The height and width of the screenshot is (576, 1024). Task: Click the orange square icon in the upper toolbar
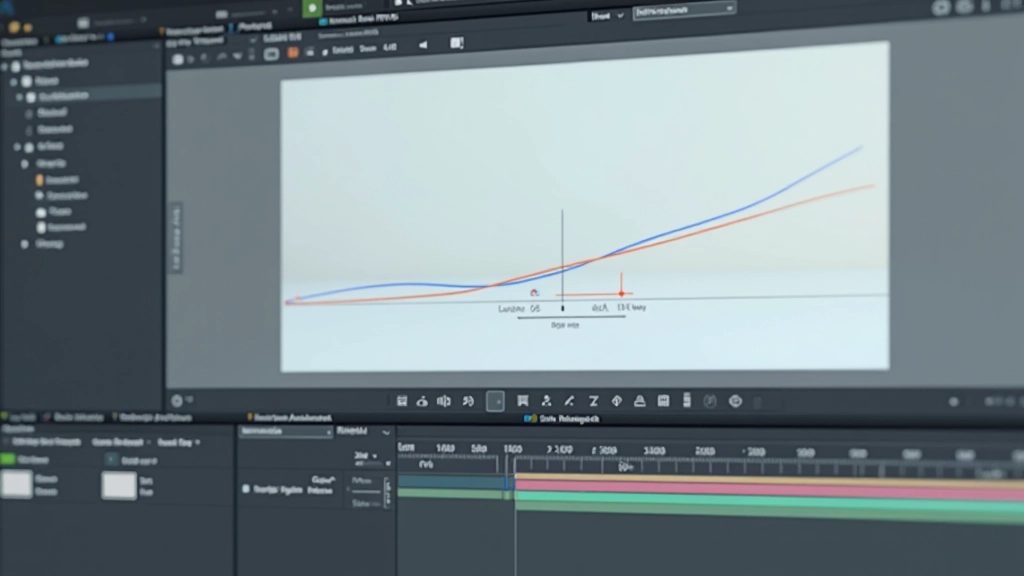293,53
